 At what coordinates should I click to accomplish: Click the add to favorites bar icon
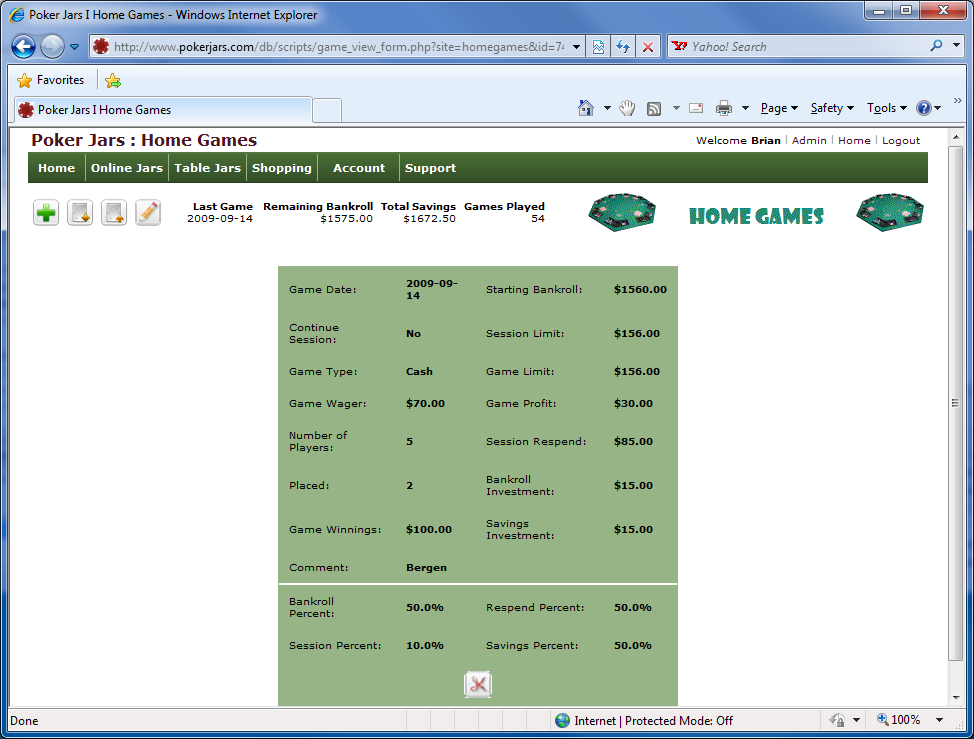pos(113,80)
